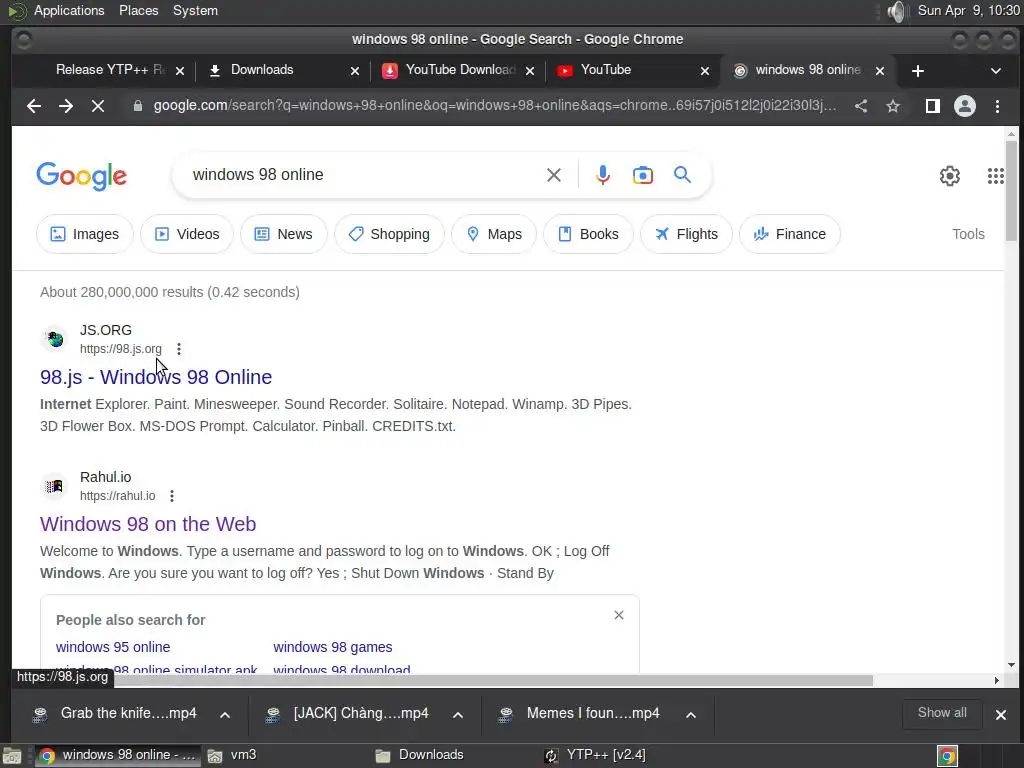Go back to the previous page

34,106
